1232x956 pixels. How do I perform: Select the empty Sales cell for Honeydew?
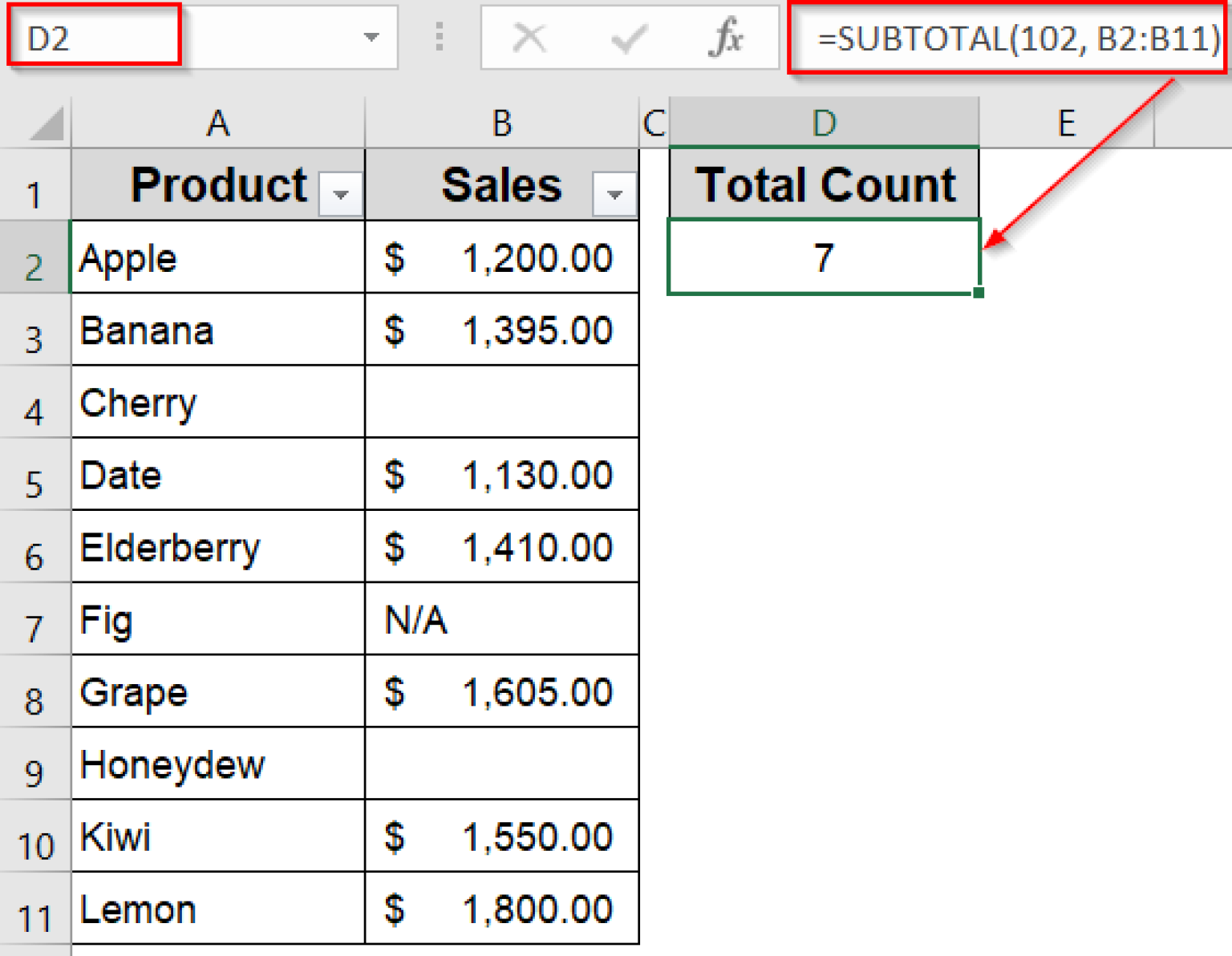[501, 764]
